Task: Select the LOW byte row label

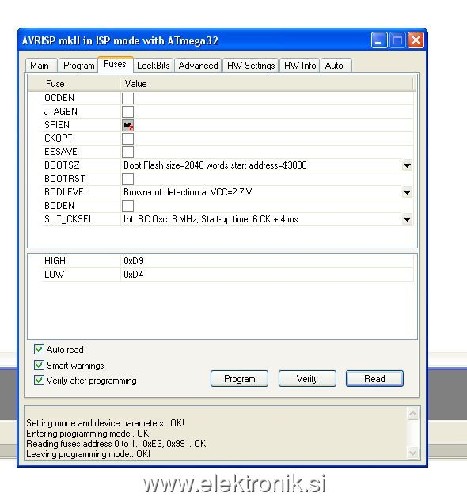Action: [x=54, y=275]
